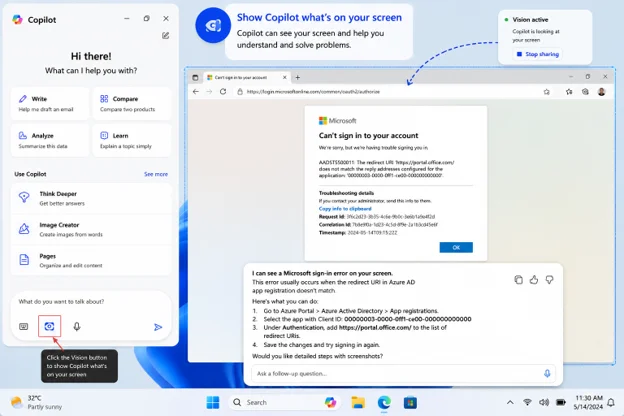Click Copy info to clipboard link
Screen dimensions: 624x416
345,209
